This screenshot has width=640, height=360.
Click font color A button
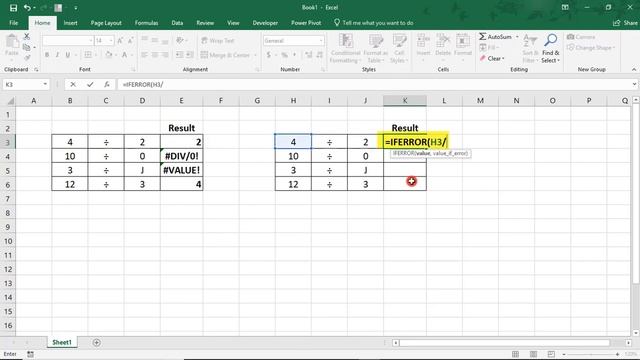point(124,55)
